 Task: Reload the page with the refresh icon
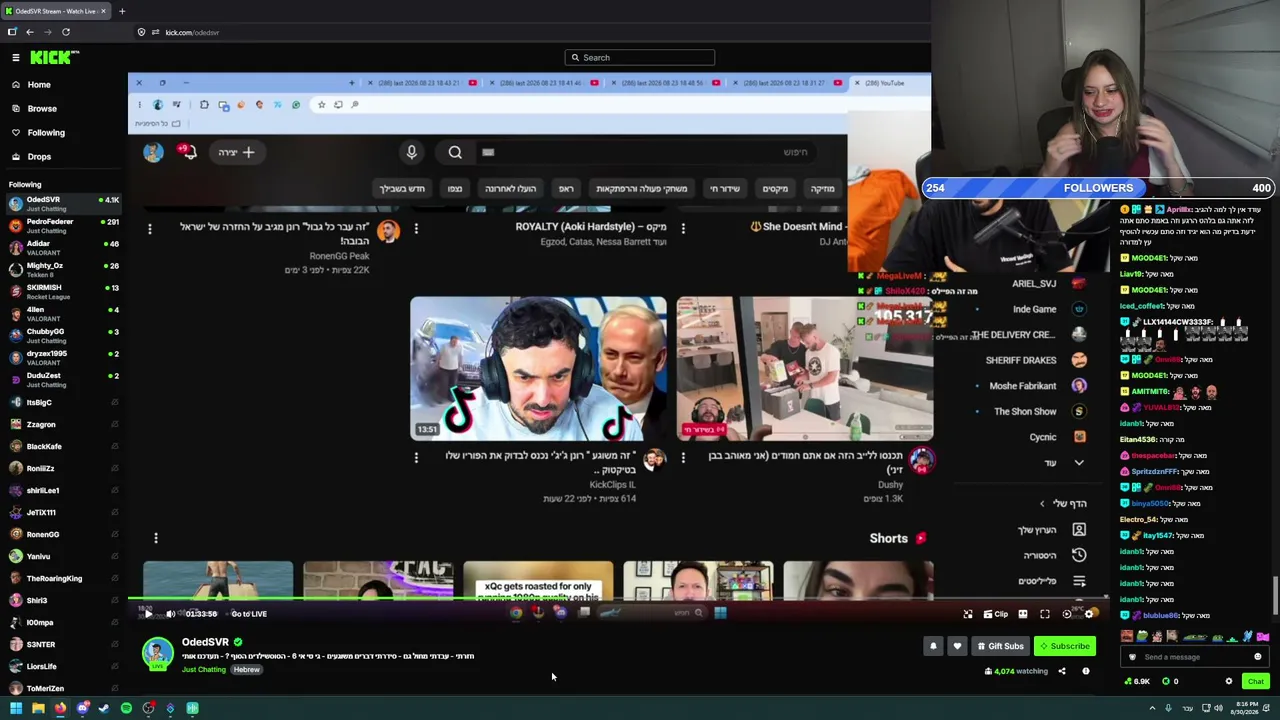pyautogui.click(x=66, y=32)
